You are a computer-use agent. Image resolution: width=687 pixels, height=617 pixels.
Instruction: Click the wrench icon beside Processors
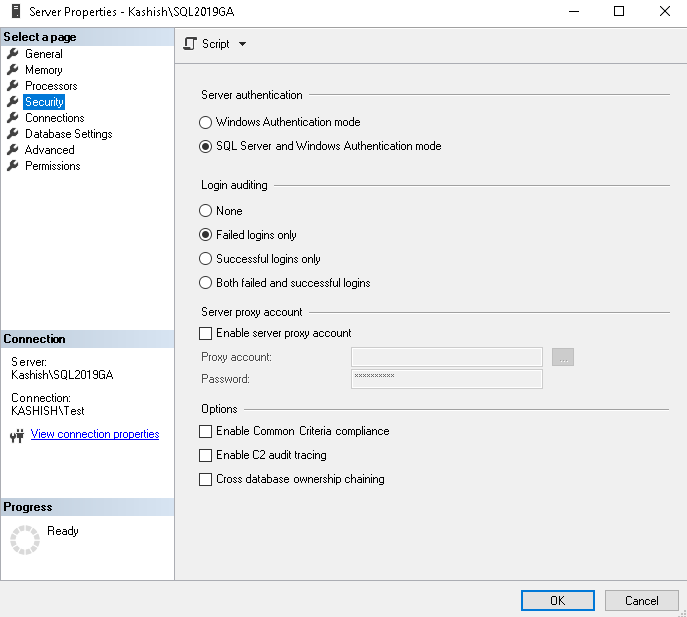(x=13, y=86)
